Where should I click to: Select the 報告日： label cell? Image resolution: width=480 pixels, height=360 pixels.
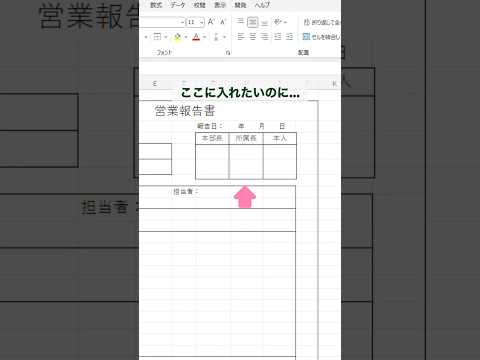pyautogui.click(x=209, y=126)
